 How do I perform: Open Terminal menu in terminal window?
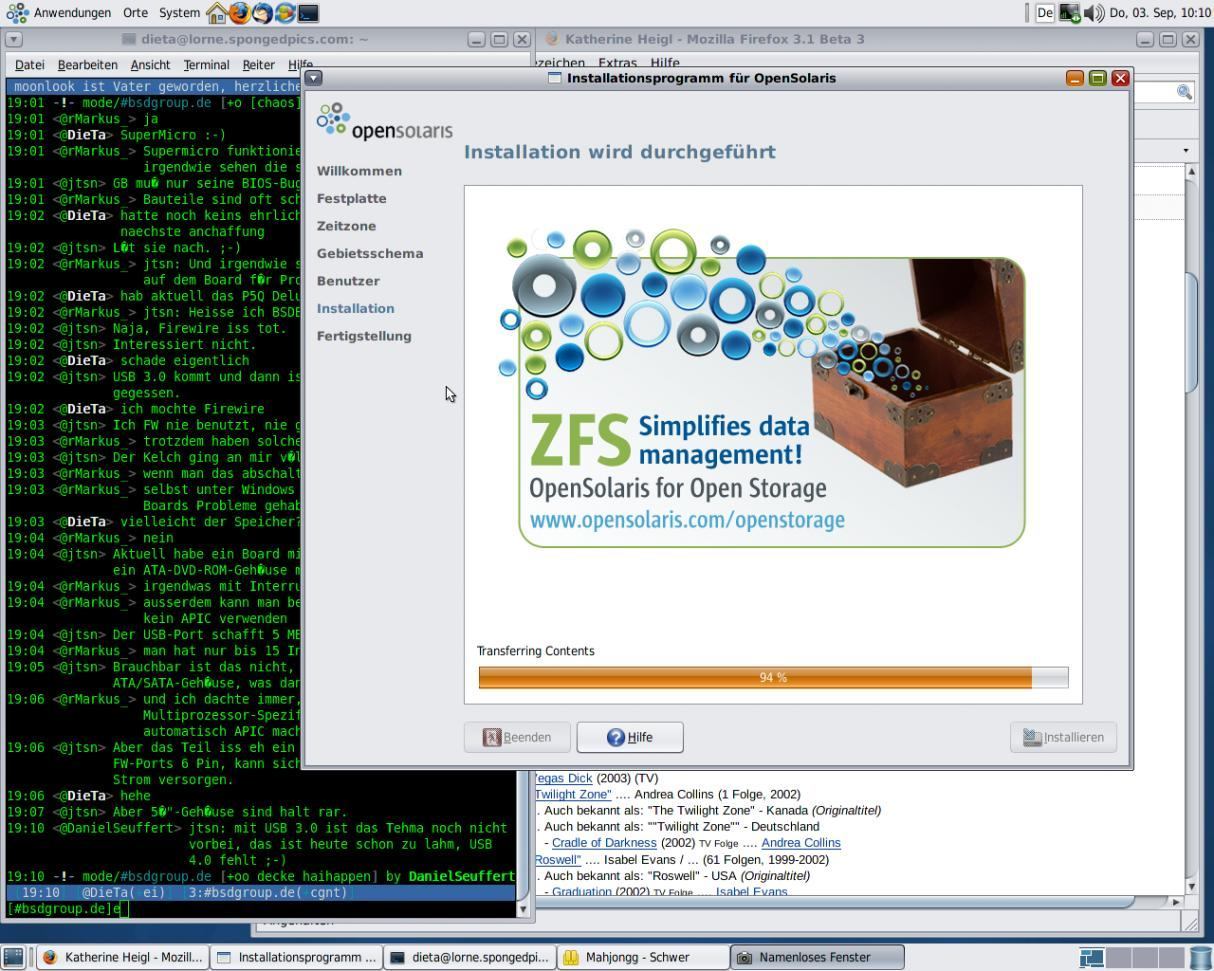206,64
